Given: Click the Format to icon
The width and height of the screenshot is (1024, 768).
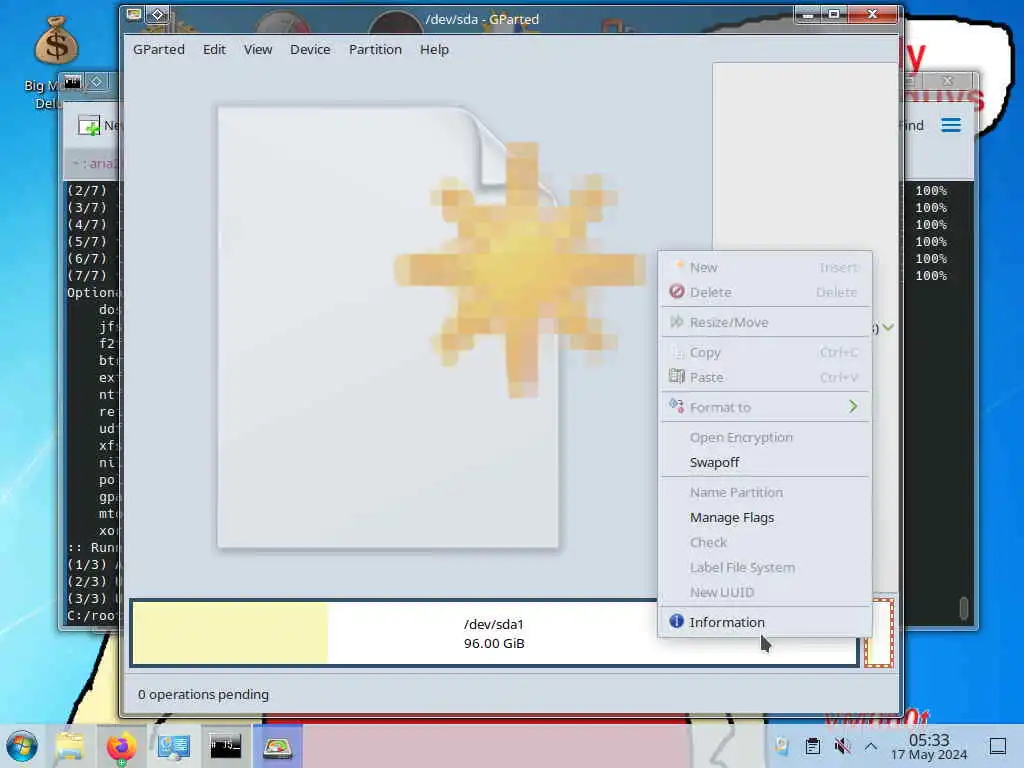Looking at the screenshot, I should point(677,406).
